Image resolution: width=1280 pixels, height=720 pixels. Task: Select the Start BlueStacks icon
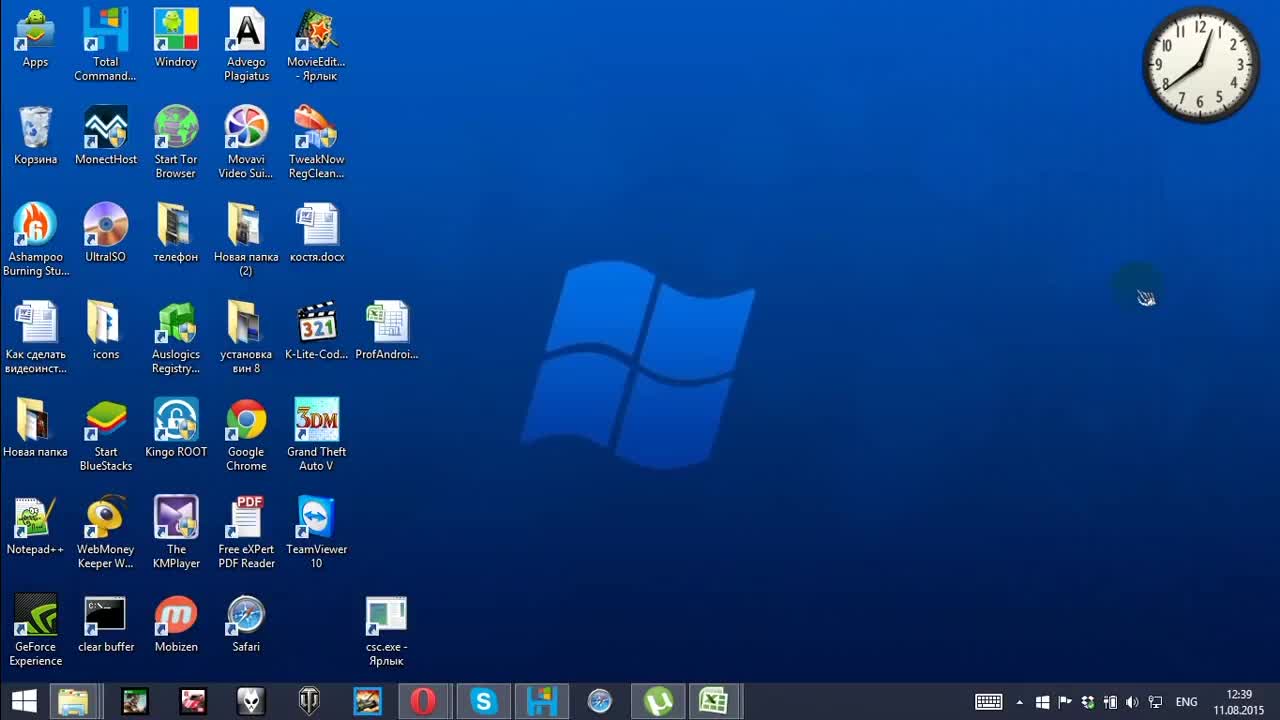pyautogui.click(x=105, y=436)
